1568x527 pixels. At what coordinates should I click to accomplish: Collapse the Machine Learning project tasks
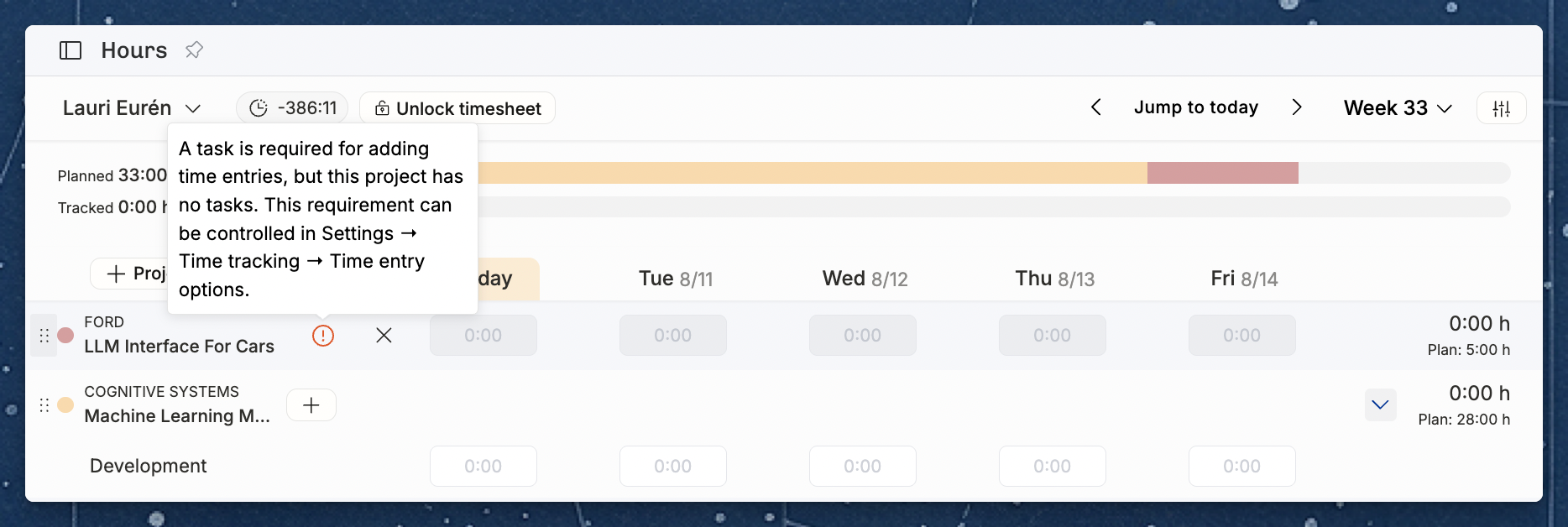tap(1380, 405)
